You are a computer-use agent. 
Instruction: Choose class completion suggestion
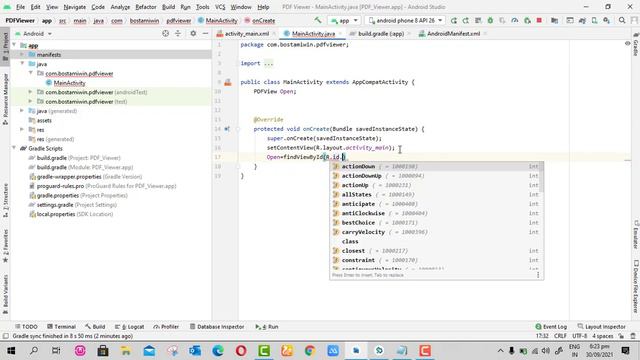[x=436, y=242]
